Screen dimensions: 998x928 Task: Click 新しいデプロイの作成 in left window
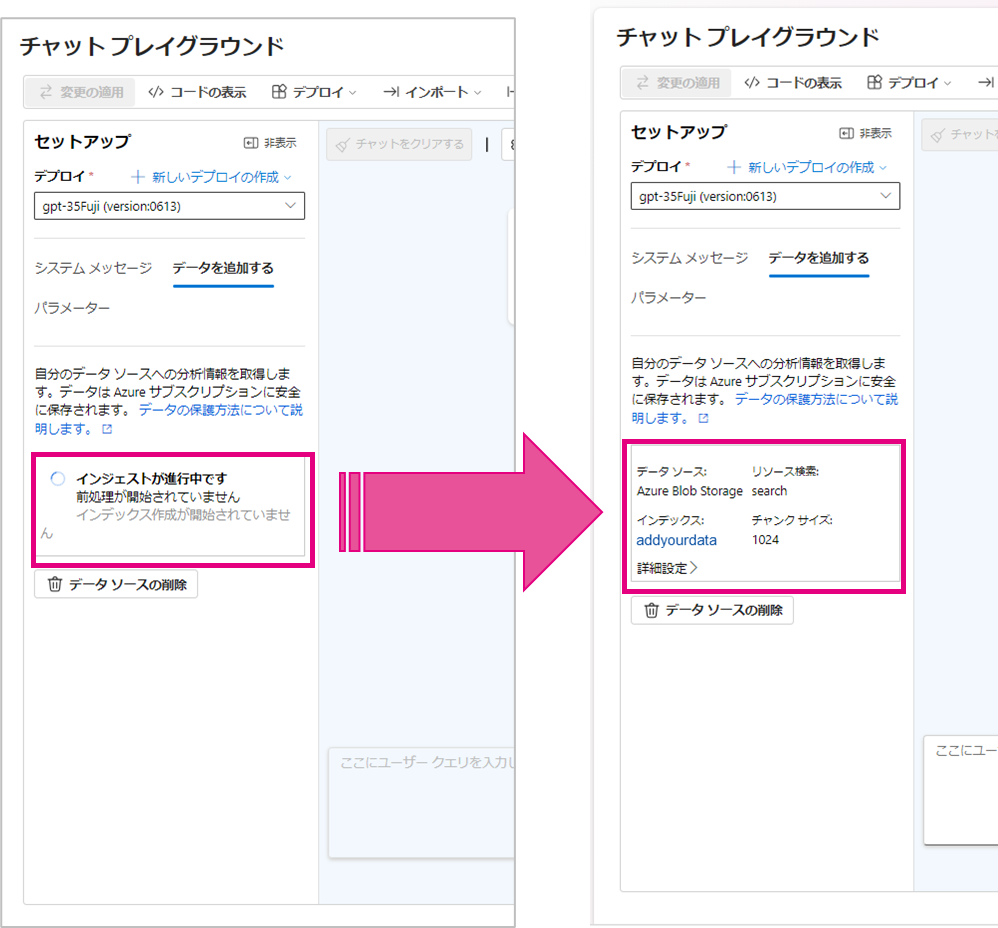(211, 177)
